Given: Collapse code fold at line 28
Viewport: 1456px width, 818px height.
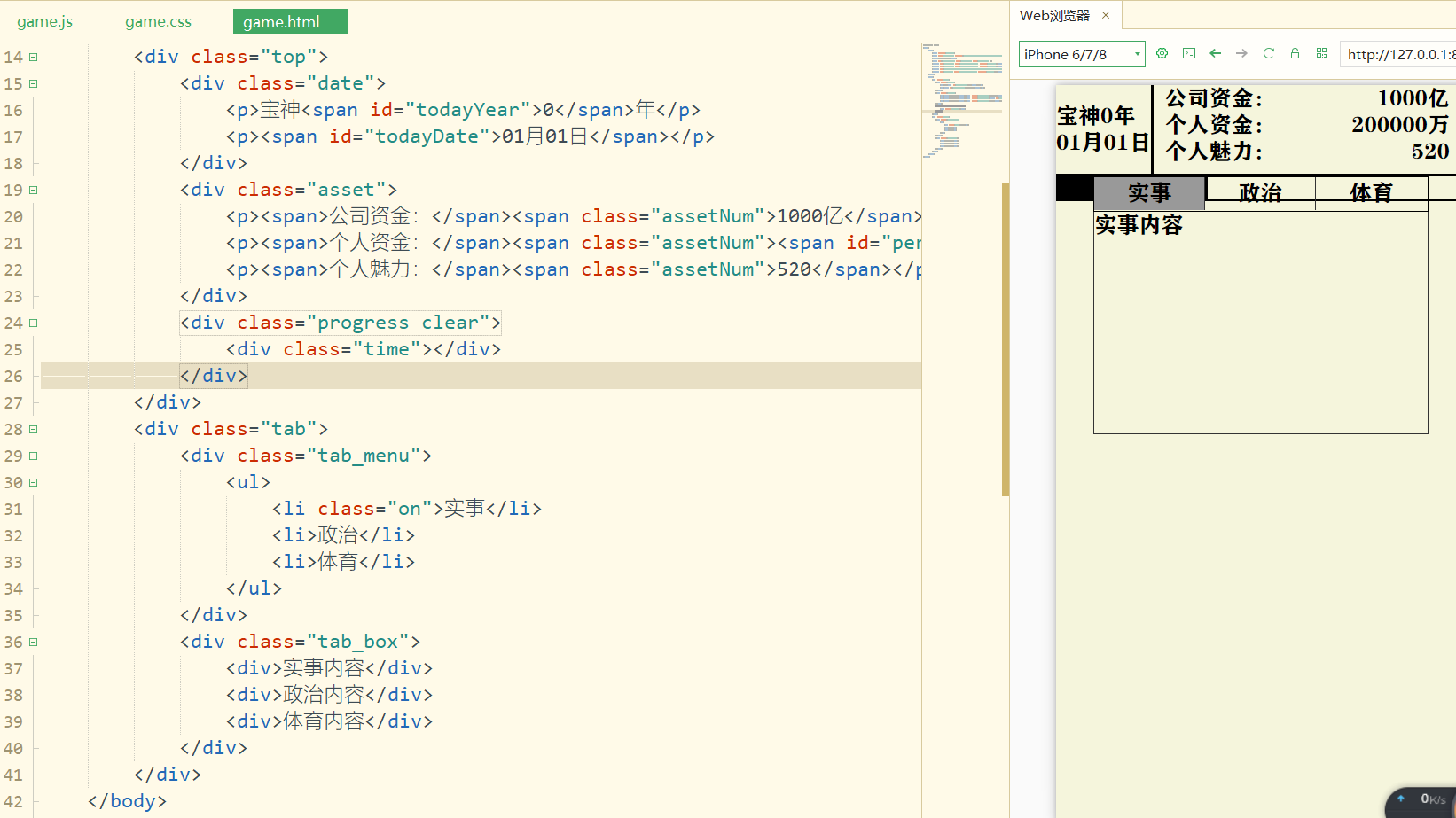Looking at the screenshot, I should [34, 429].
